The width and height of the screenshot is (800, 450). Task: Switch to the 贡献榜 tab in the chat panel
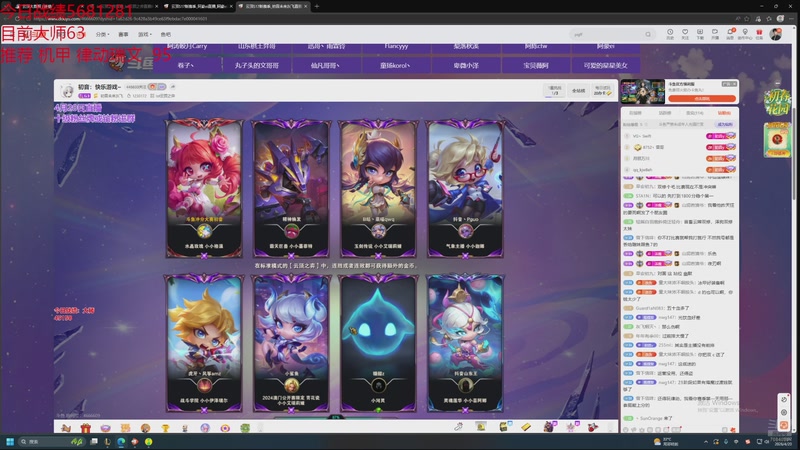635,113
